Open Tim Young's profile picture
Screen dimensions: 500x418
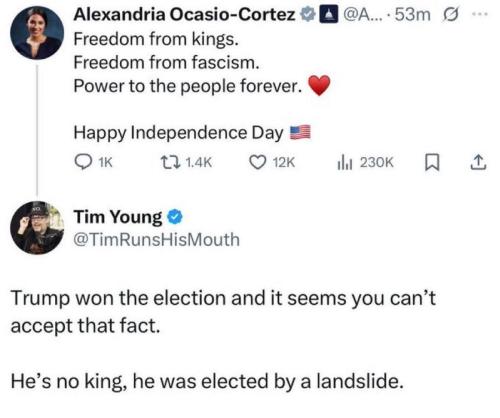[37, 228]
